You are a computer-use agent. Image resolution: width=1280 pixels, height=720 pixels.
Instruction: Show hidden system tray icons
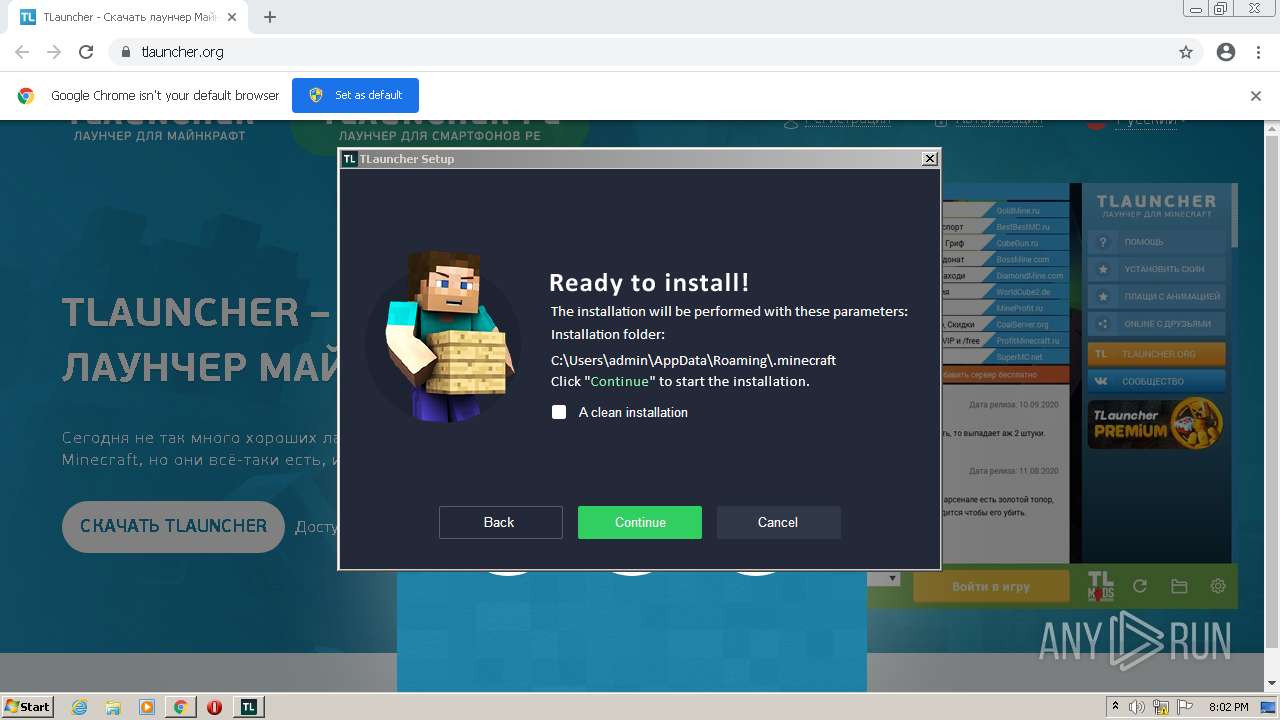[1115, 707]
